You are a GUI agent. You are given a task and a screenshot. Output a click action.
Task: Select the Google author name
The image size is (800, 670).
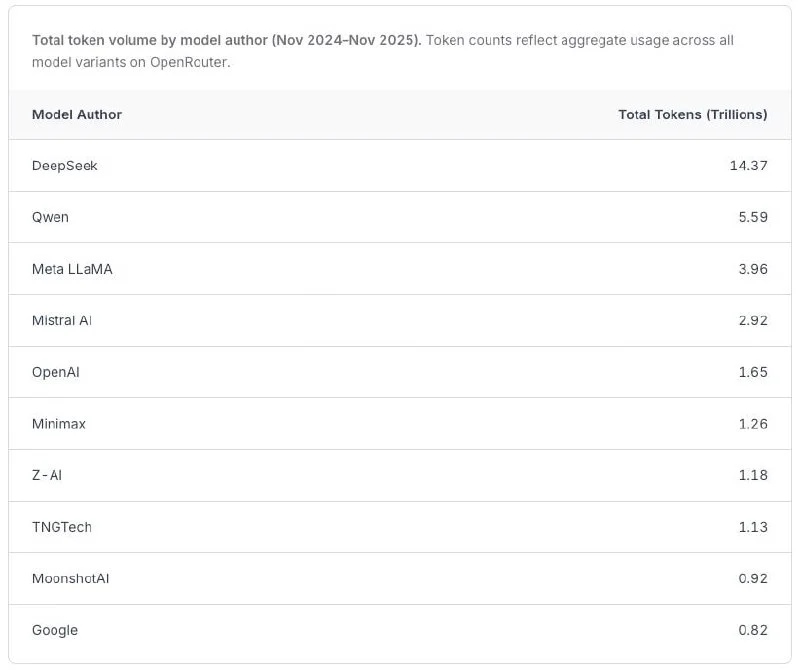click(55, 630)
